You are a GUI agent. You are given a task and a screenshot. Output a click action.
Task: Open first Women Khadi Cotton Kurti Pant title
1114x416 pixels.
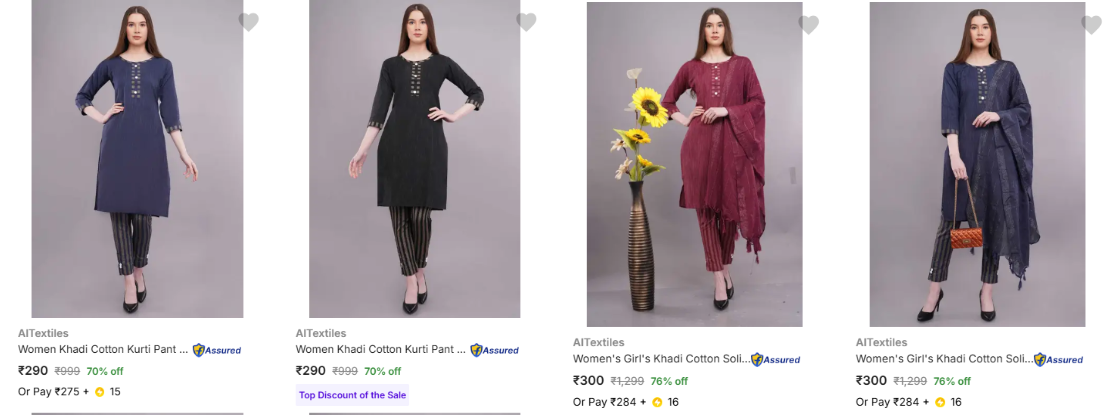point(103,350)
